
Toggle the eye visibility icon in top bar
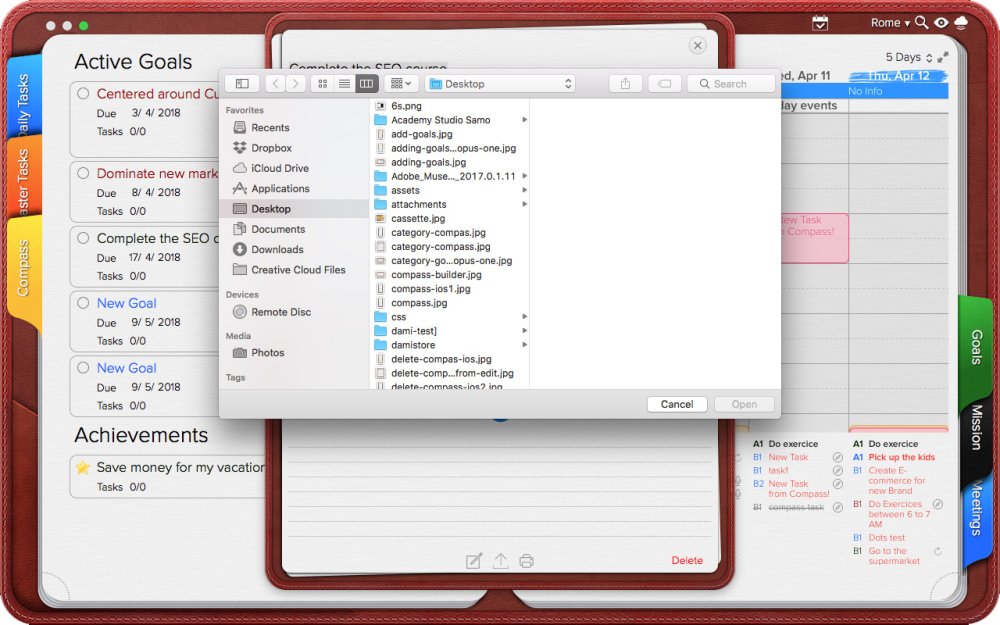tap(941, 23)
